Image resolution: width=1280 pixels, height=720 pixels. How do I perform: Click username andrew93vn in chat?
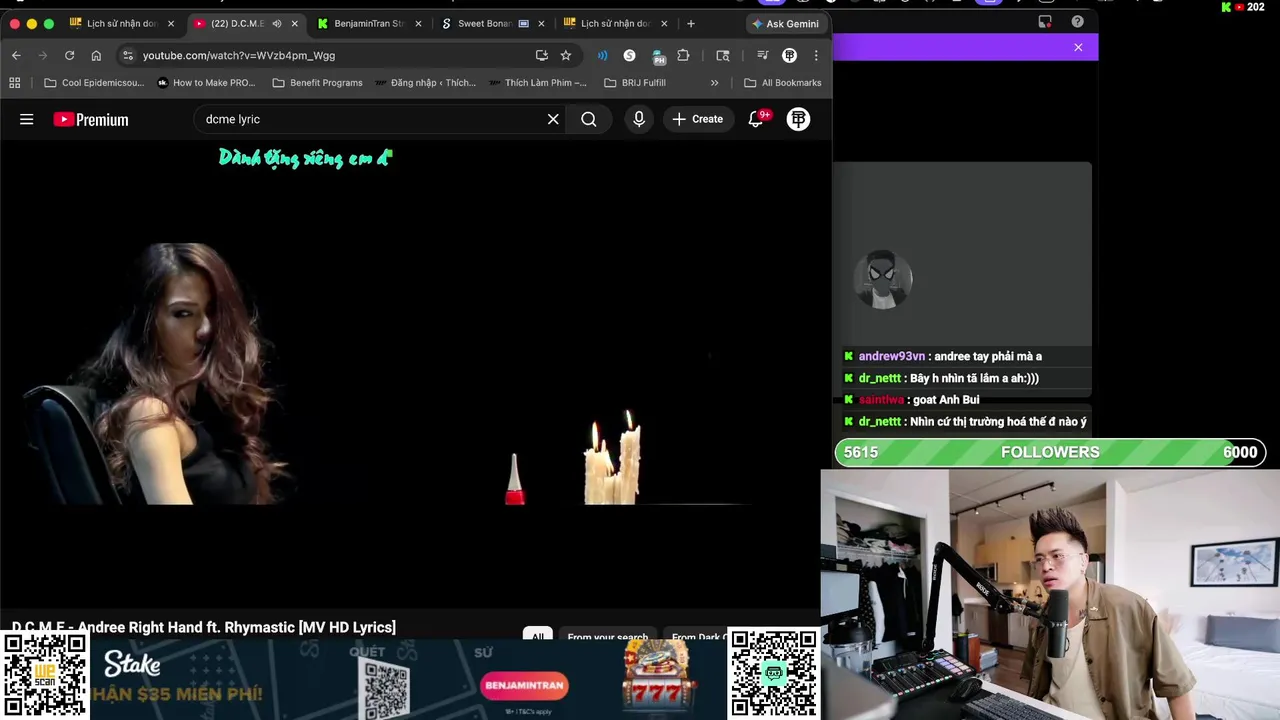(x=892, y=356)
